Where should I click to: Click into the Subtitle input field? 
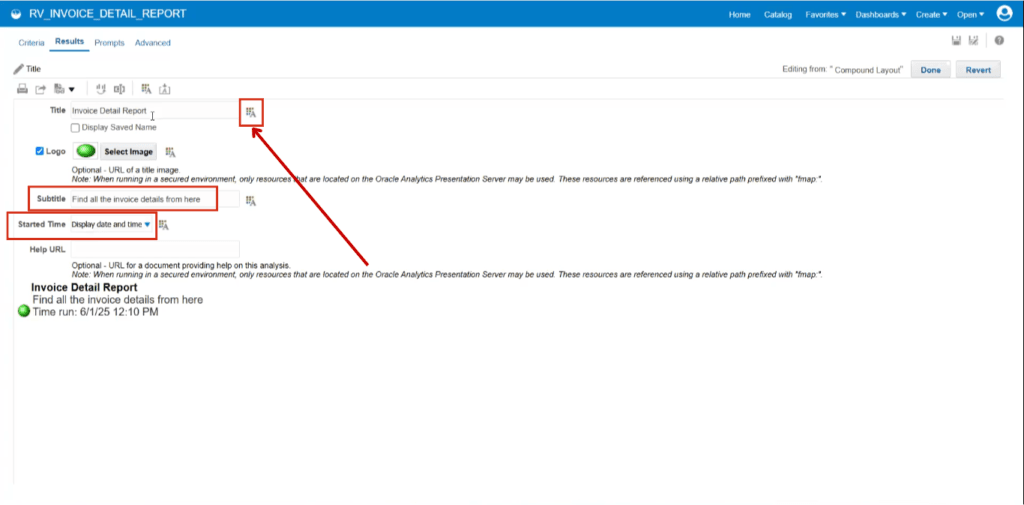coord(155,199)
